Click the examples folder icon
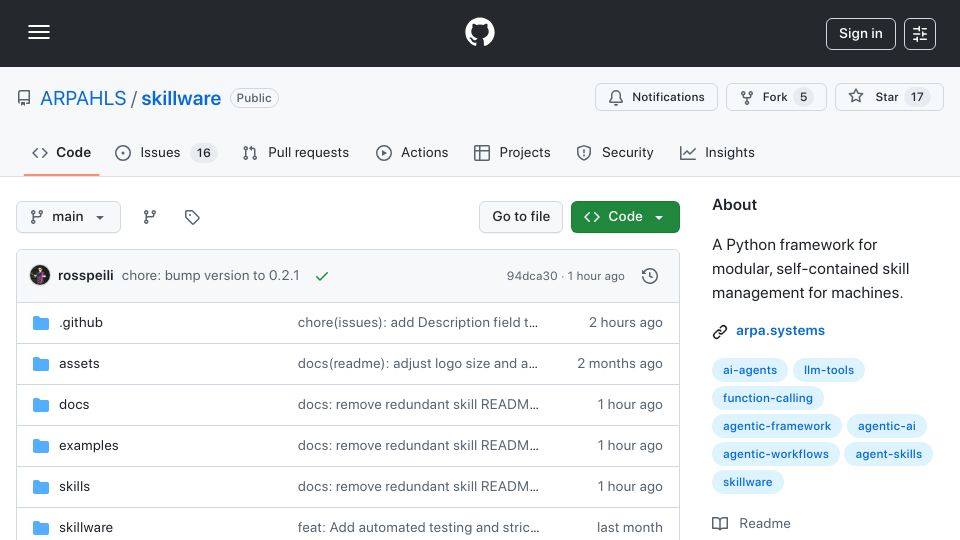Image resolution: width=960 pixels, height=540 pixels. 41,446
